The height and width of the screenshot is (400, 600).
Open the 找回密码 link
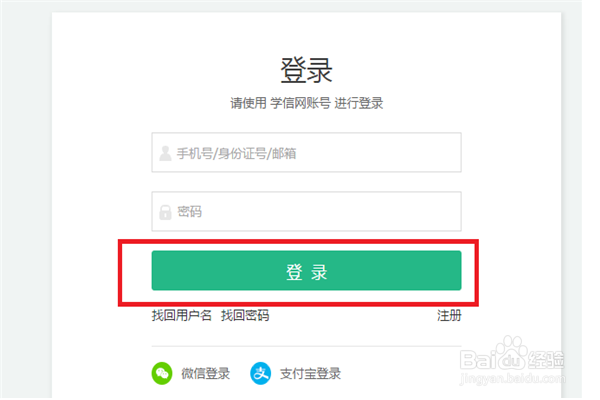pyautogui.click(x=245, y=316)
